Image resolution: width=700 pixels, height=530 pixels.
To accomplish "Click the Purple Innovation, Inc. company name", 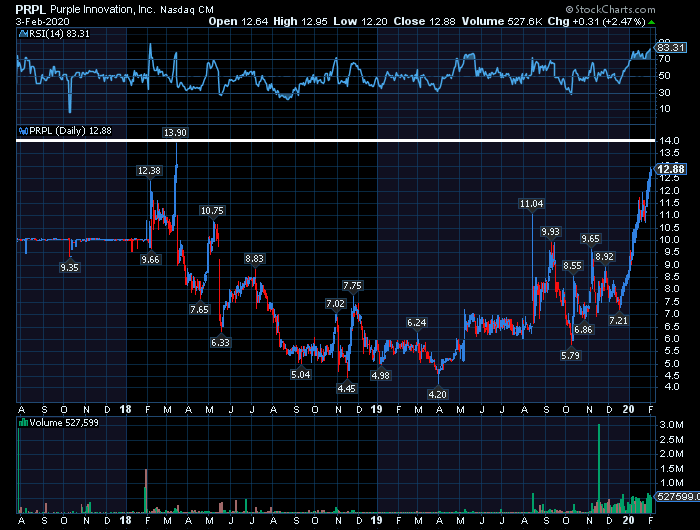I will pos(102,9).
